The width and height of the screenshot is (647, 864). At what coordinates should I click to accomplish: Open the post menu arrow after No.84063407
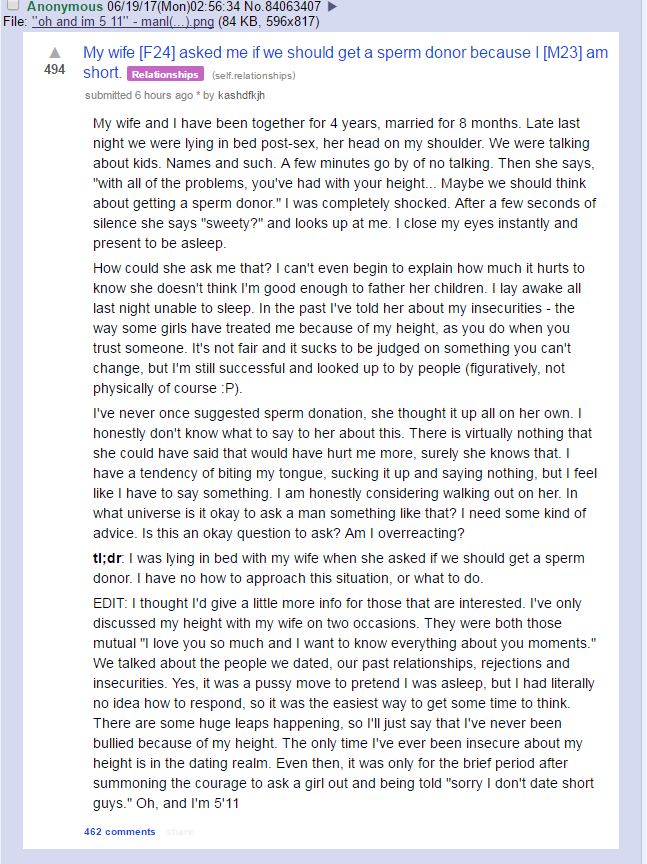point(333,6)
